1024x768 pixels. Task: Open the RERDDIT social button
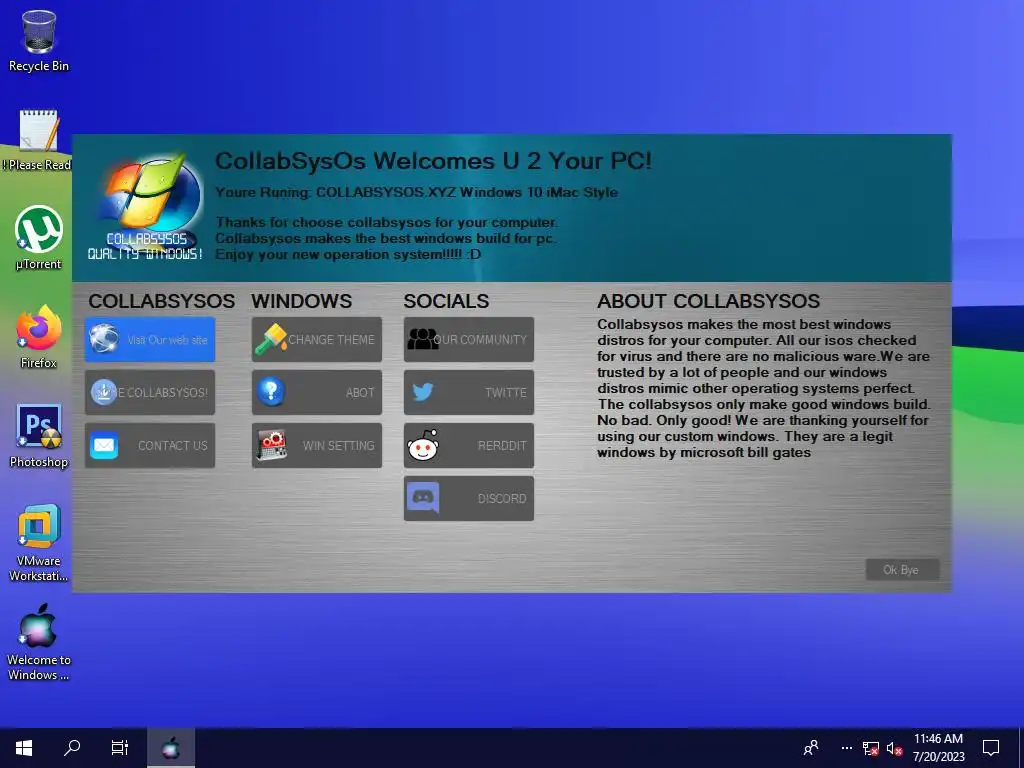click(x=469, y=445)
